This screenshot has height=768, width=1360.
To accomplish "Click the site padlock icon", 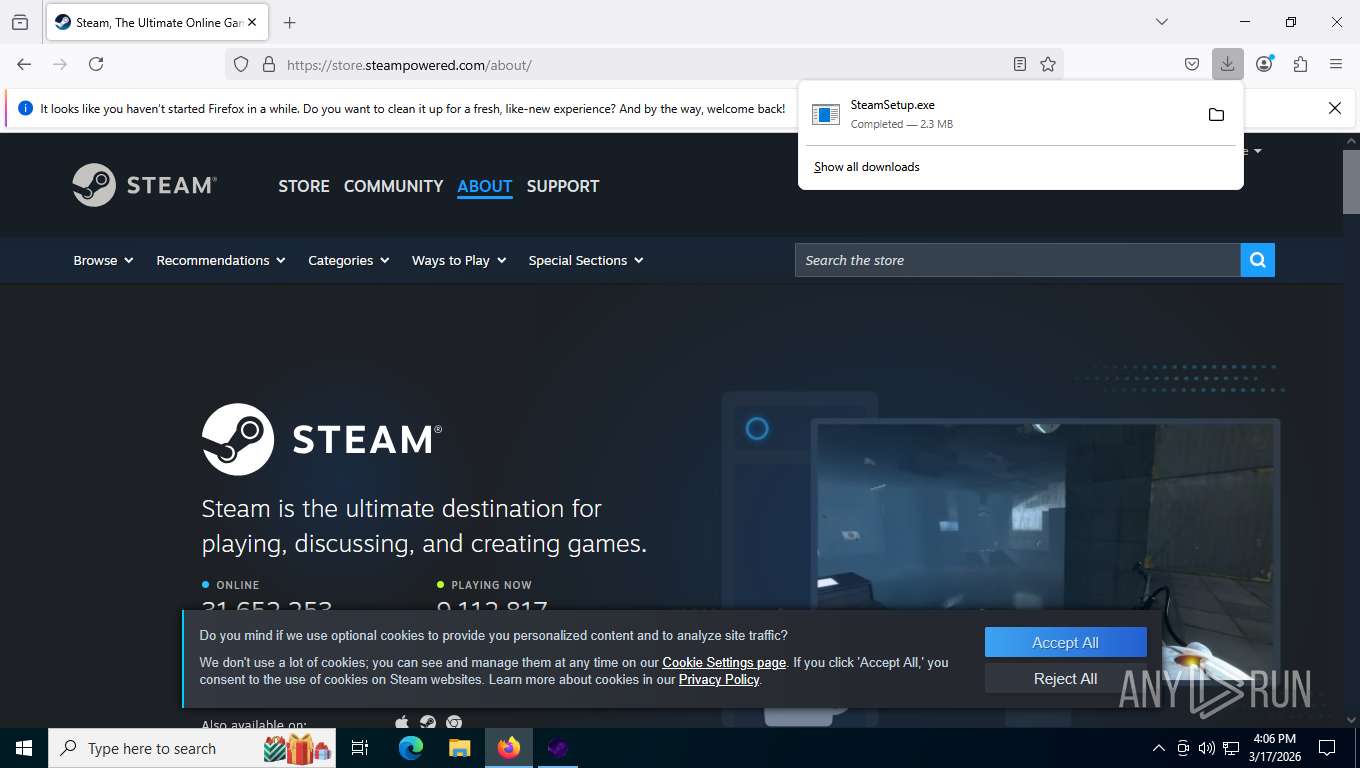I will [268, 64].
